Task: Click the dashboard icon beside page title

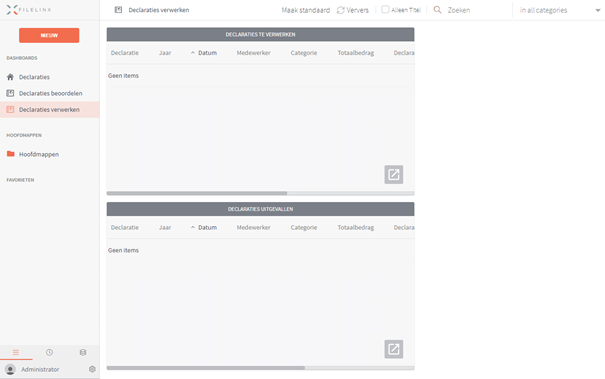Action: pyautogui.click(x=118, y=10)
